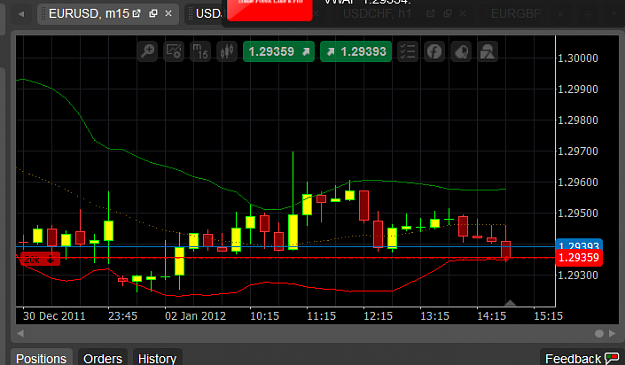This screenshot has width=625, height=365.
Task: Detach the EURUSD chart into new window
Action: tap(136, 14)
